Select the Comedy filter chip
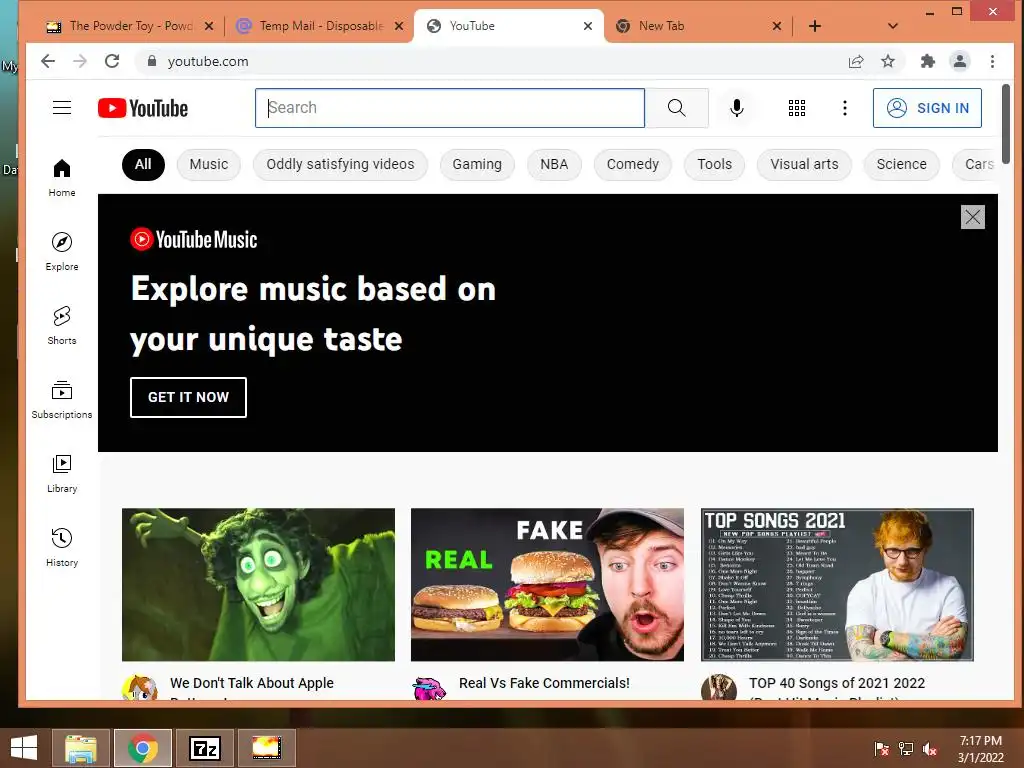The image size is (1024, 768). [x=633, y=165]
